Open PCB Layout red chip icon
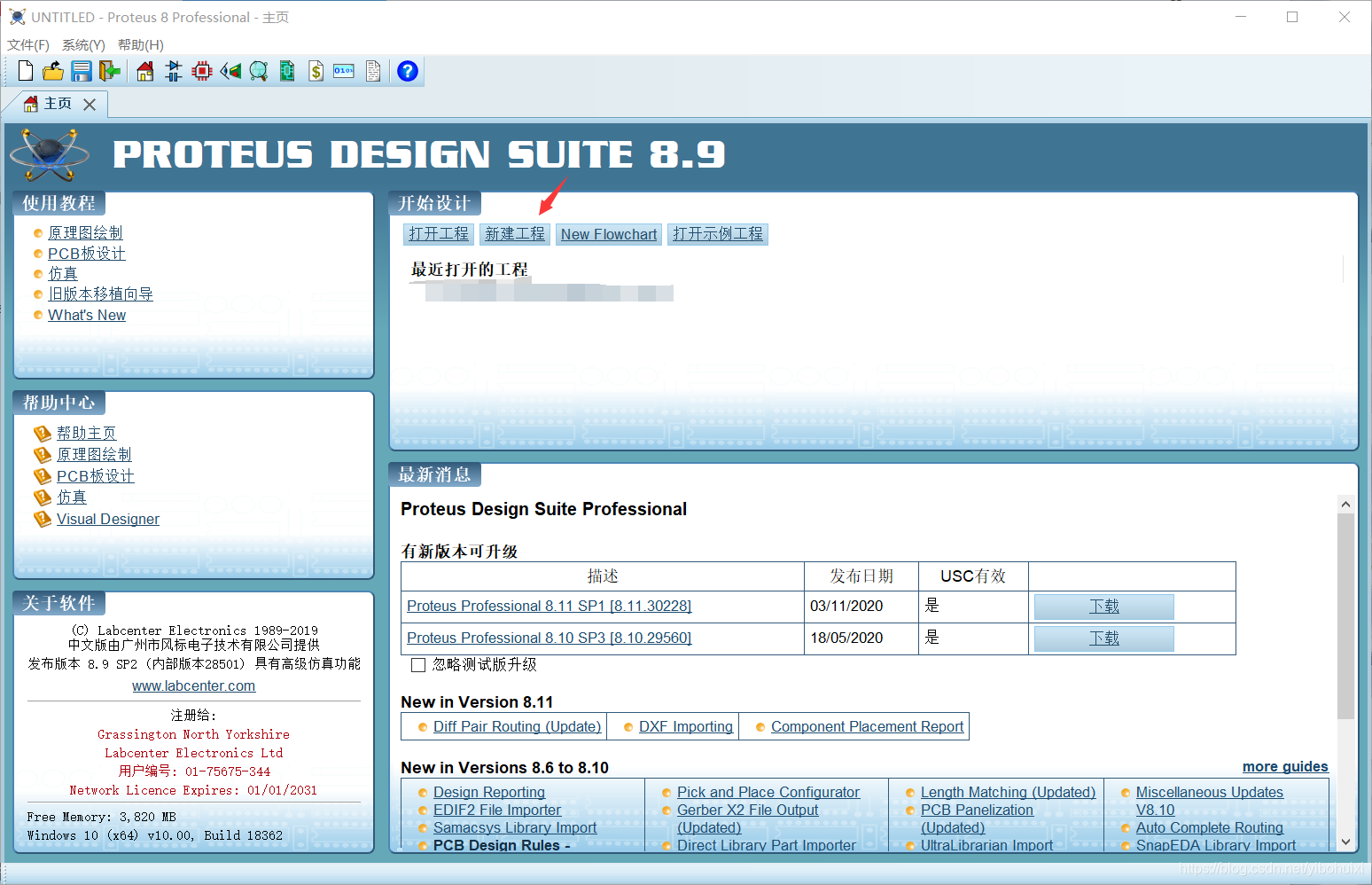Screen dimensions: 1372x885 point(202,71)
